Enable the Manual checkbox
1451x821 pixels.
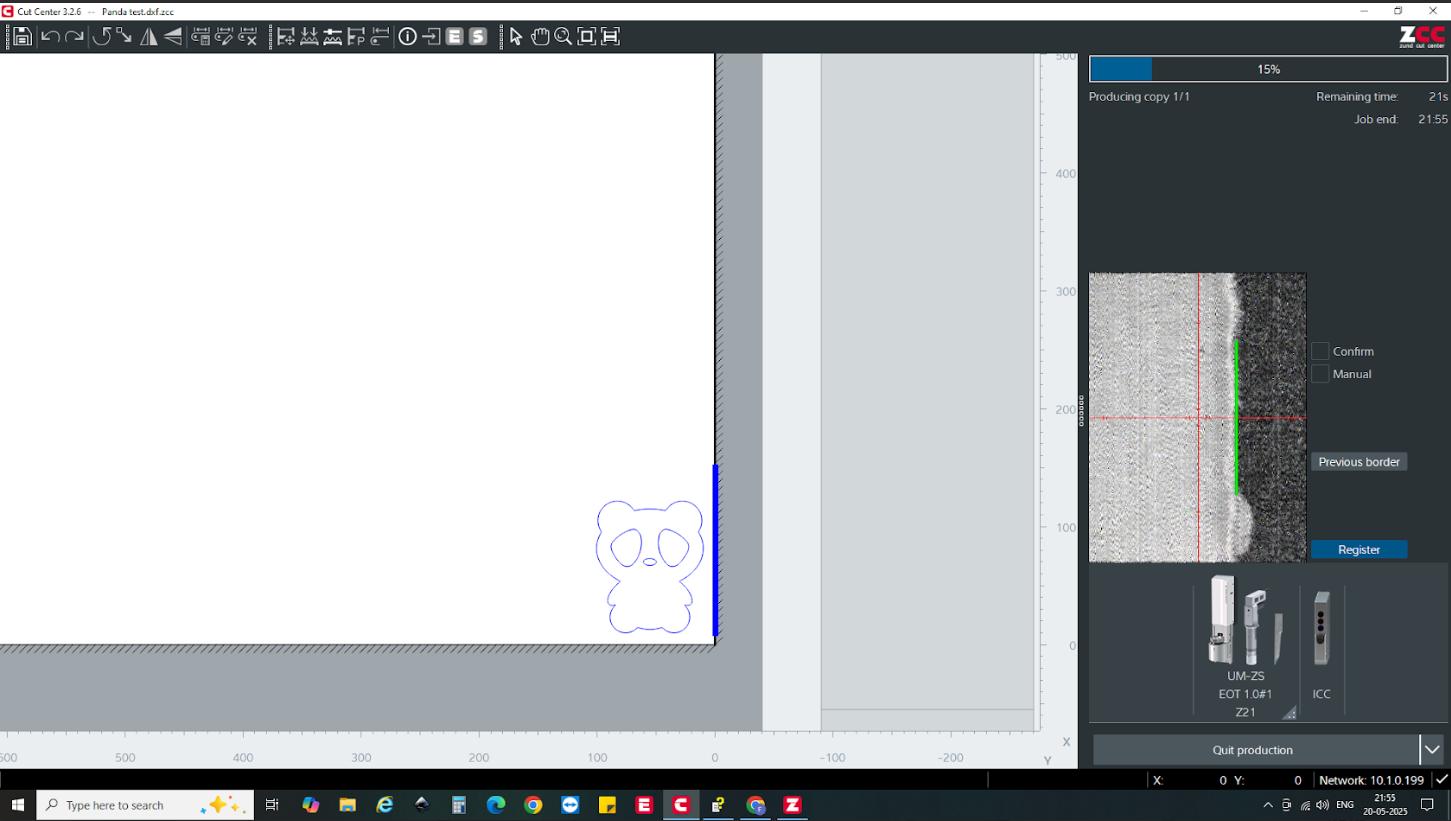pos(1320,374)
